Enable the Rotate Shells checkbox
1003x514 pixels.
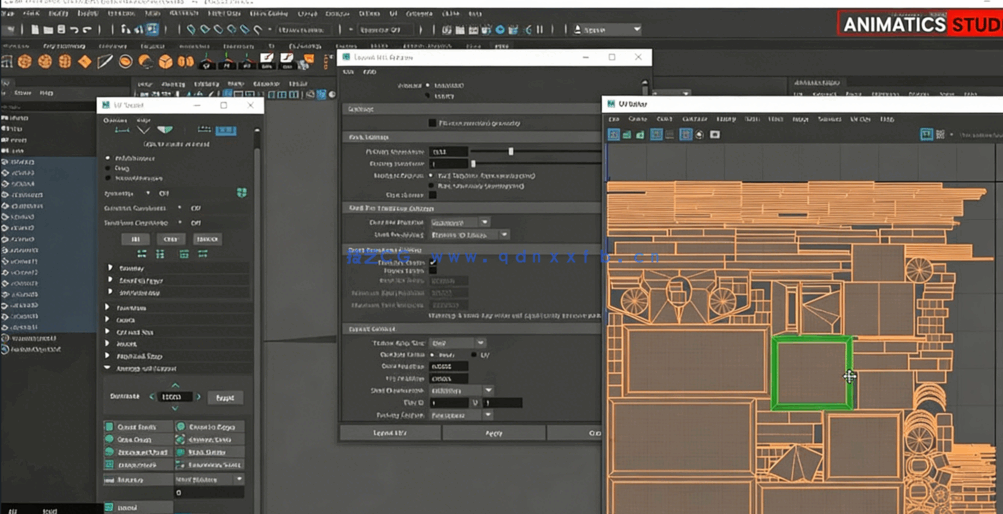[x=433, y=271]
